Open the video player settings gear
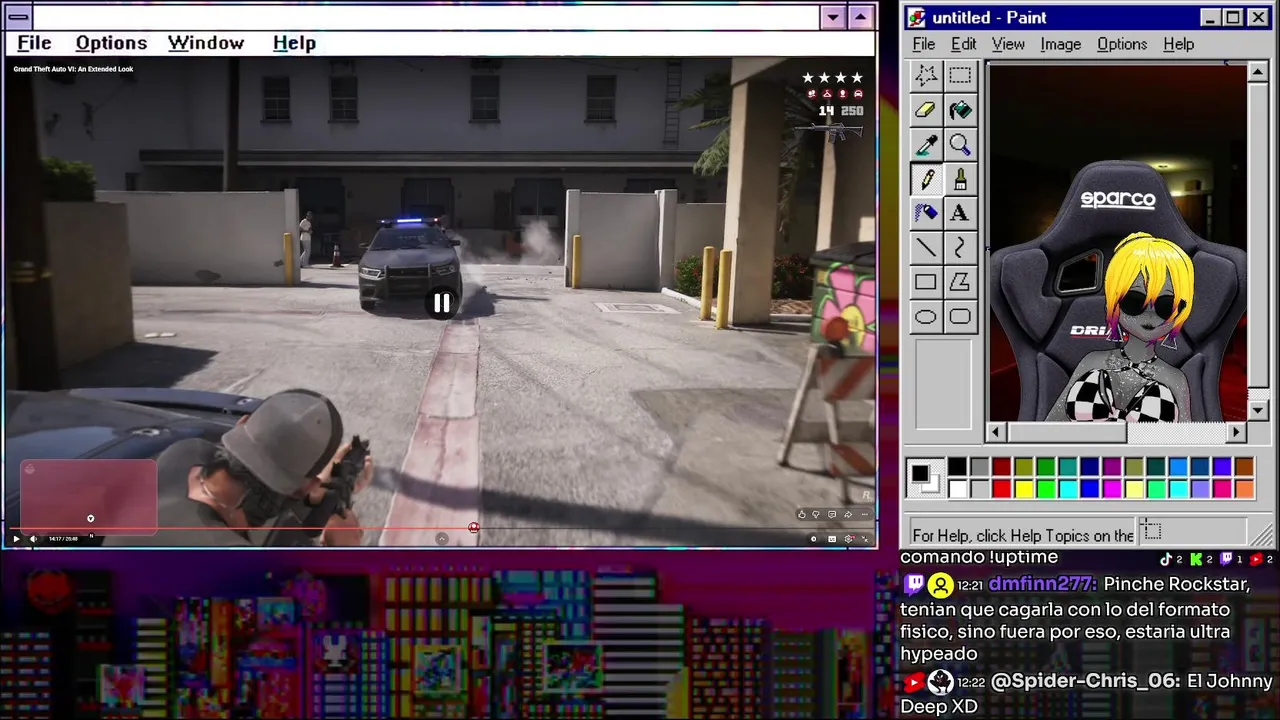Screen dimensions: 1280x720 click(849, 539)
